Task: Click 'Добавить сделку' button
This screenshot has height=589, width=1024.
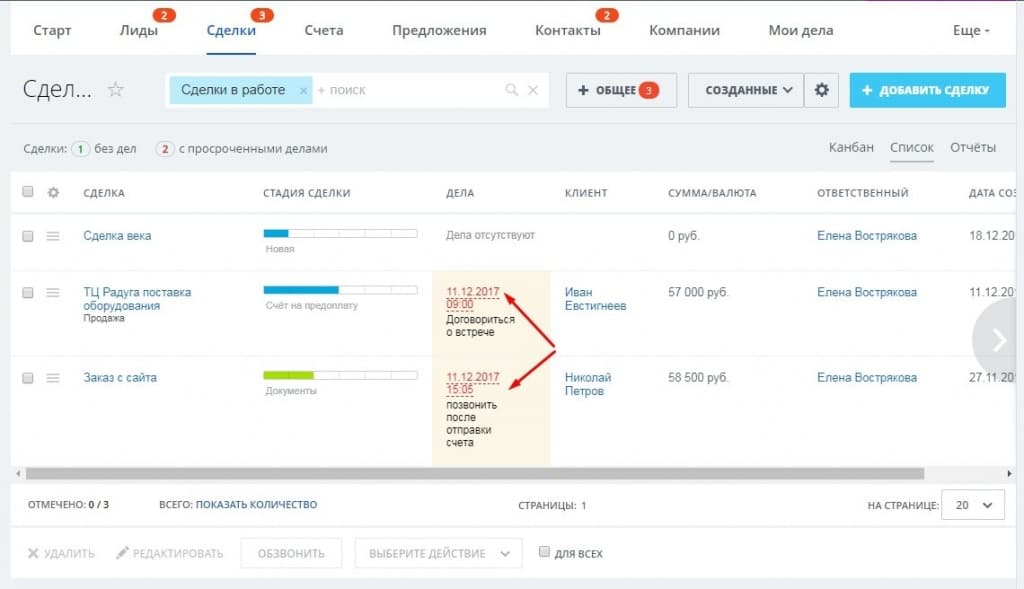Action: [926, 90]
